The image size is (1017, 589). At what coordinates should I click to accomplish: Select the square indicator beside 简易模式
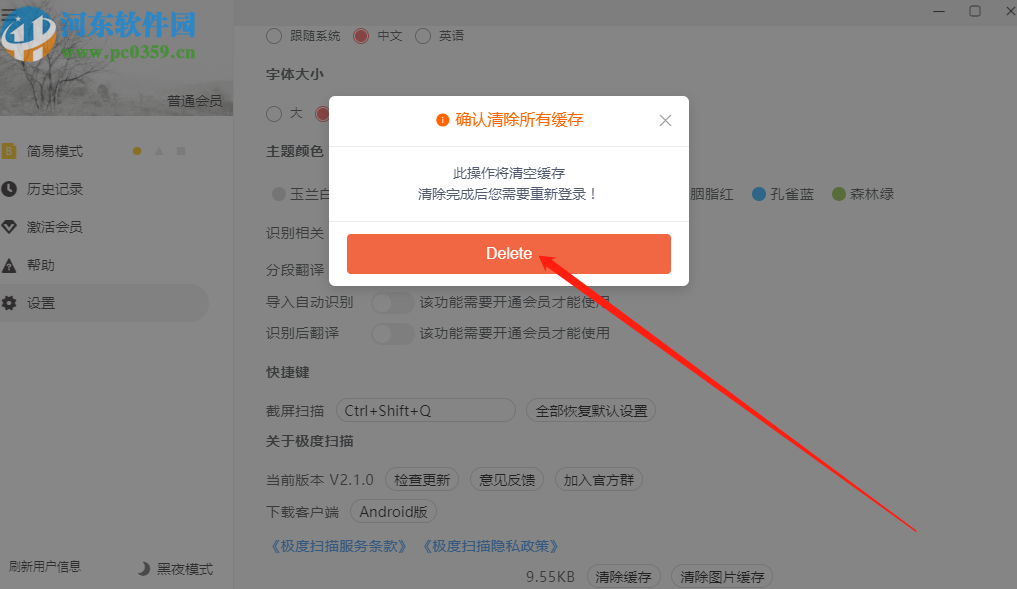tap(182, 151)
